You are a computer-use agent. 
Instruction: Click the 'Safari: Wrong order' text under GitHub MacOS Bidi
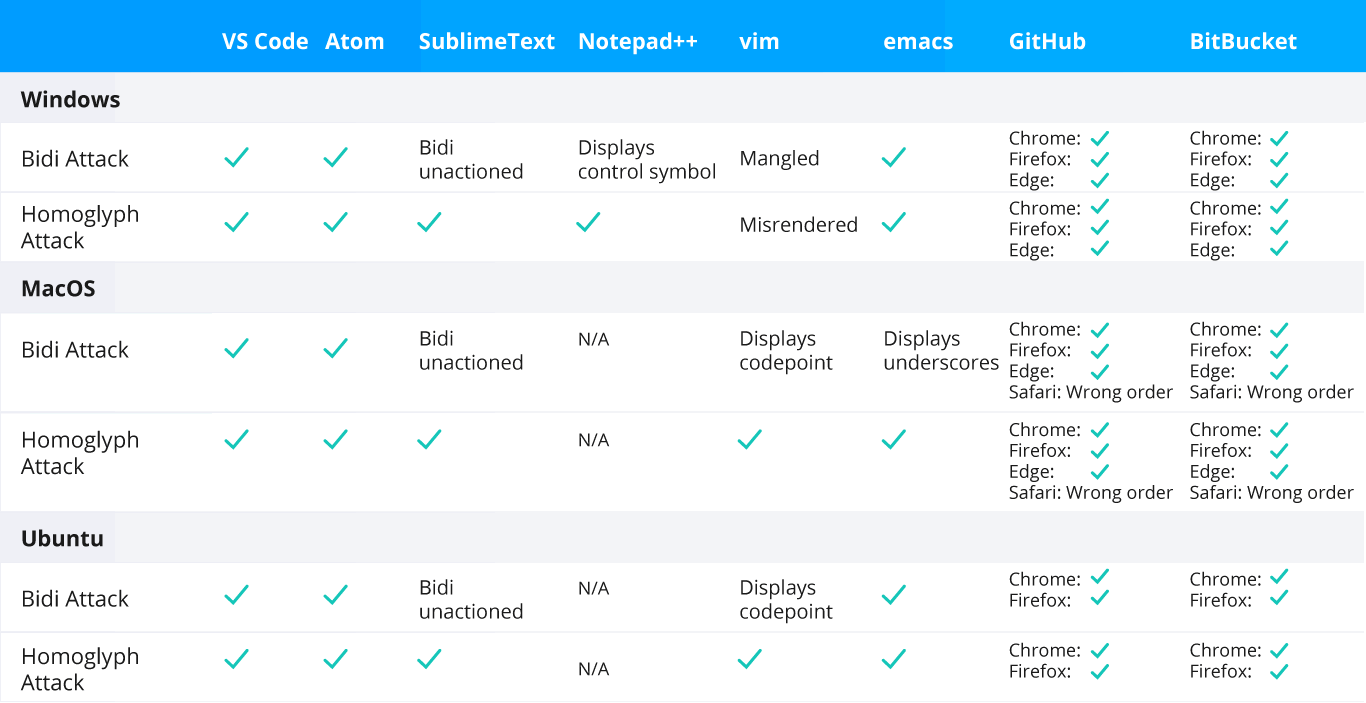pyautogui.click(x=1091, y=392)
